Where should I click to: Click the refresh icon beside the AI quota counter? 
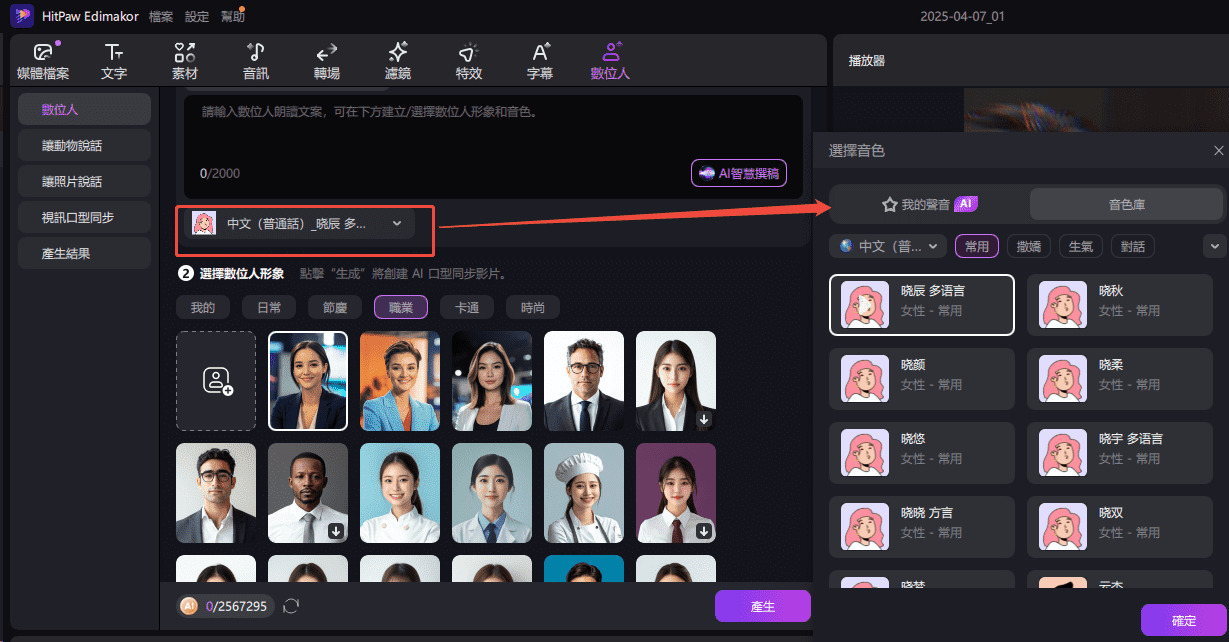pyautogui.click(x=291, y=605)
